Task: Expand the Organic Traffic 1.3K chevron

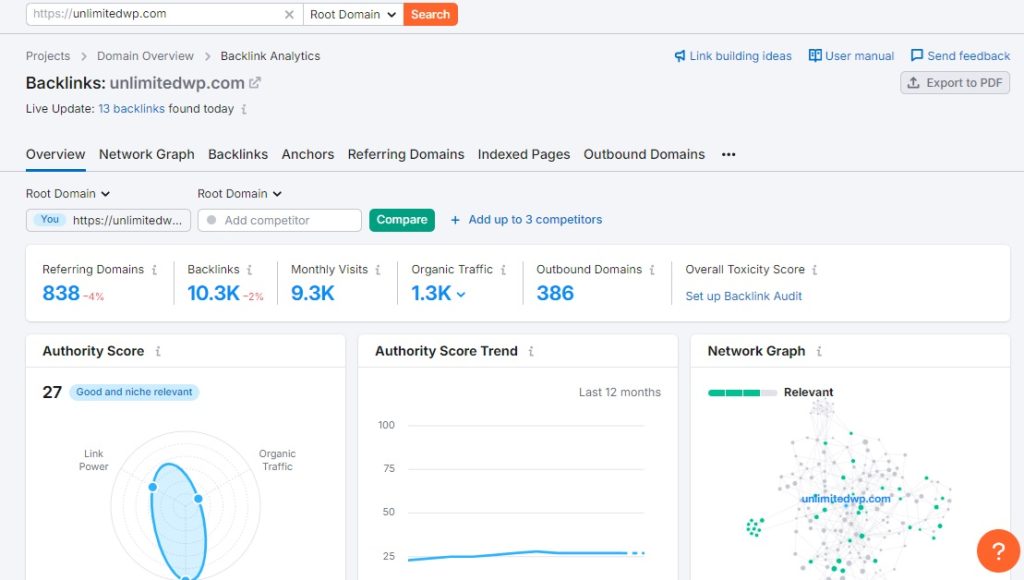Action: (x=461, y=295)
